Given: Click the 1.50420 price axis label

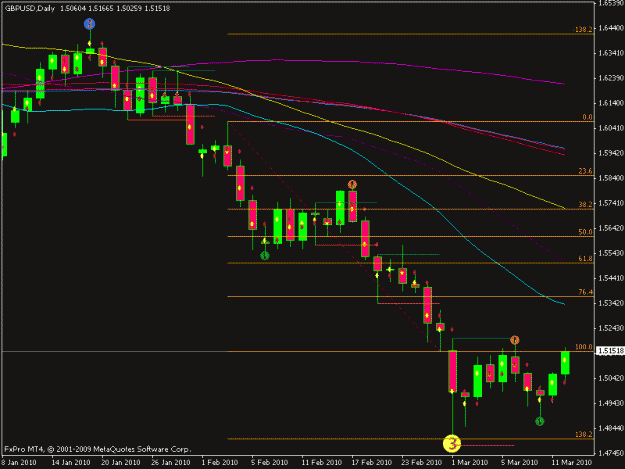Looking at the screenshot, I should (x=610, y=378).
